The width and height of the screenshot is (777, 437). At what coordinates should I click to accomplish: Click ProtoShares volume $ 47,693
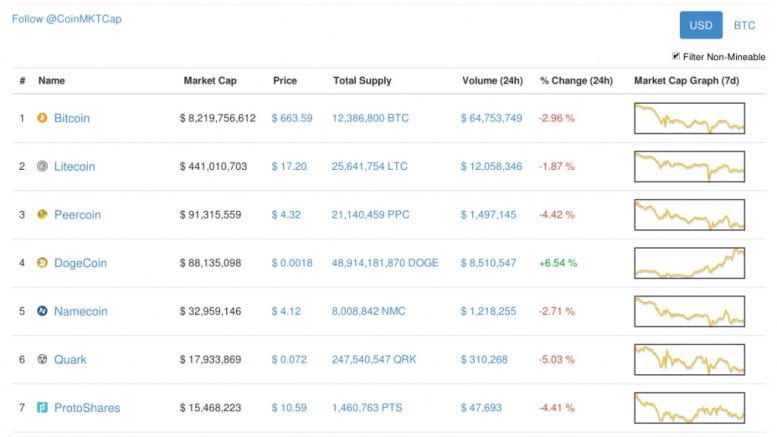coord(481,407)
